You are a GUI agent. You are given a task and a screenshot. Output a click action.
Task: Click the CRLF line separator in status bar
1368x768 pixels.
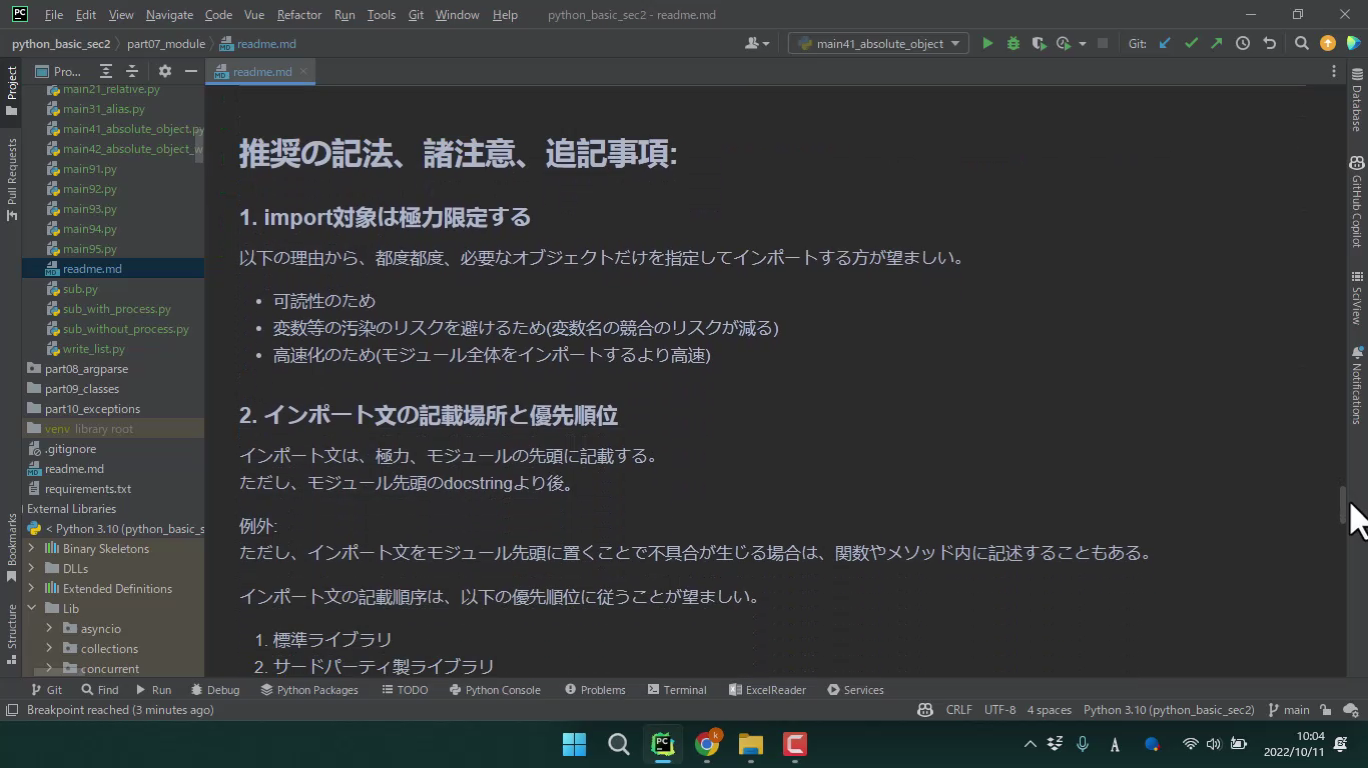[958, 710]
